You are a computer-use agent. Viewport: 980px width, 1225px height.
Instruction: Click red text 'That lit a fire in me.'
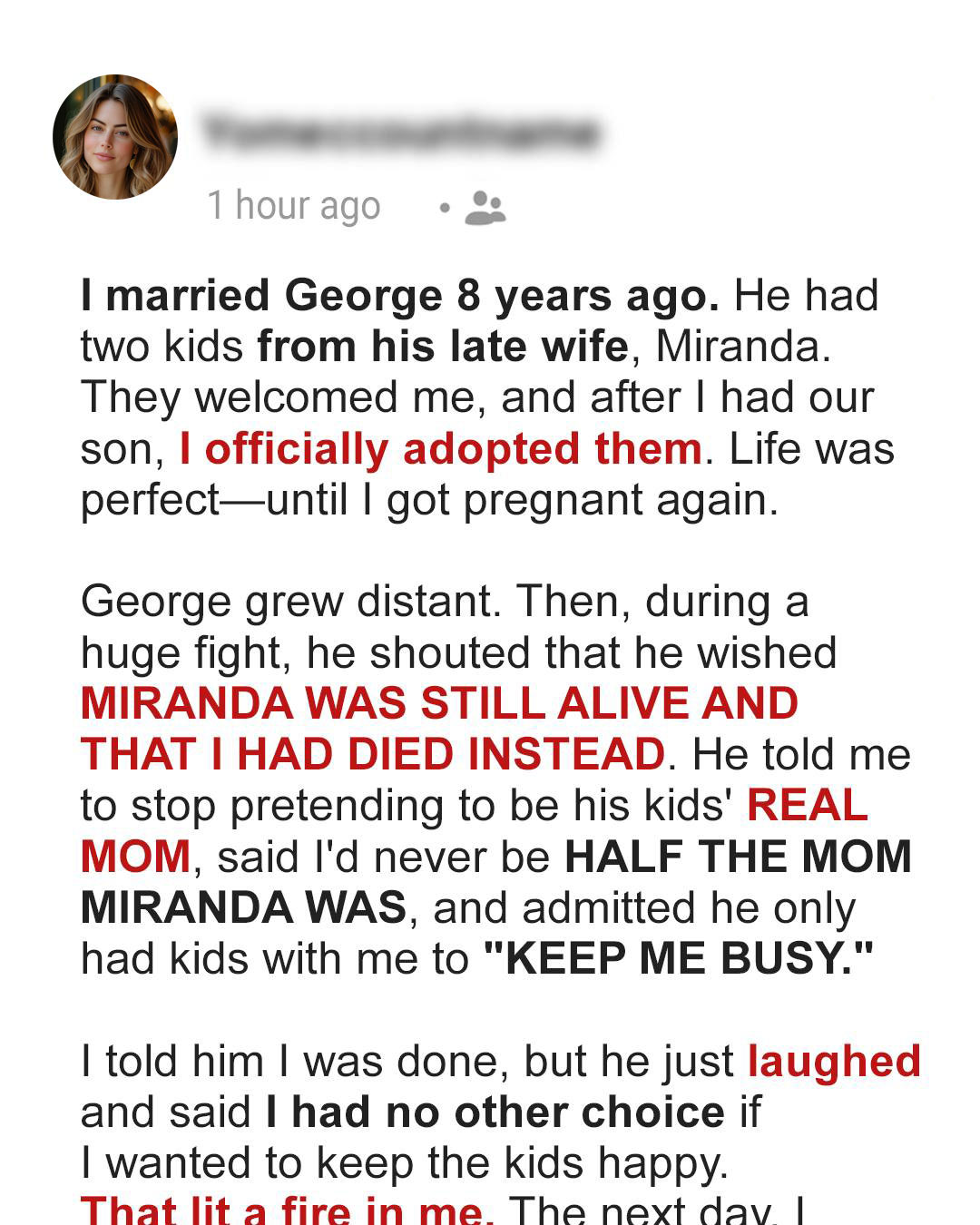point(287,1209)
